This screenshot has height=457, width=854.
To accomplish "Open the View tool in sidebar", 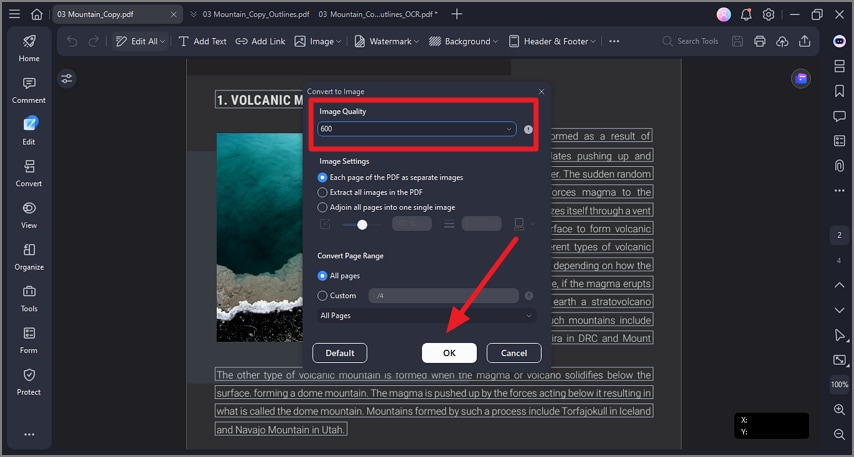I will click(x=29, y=215).
